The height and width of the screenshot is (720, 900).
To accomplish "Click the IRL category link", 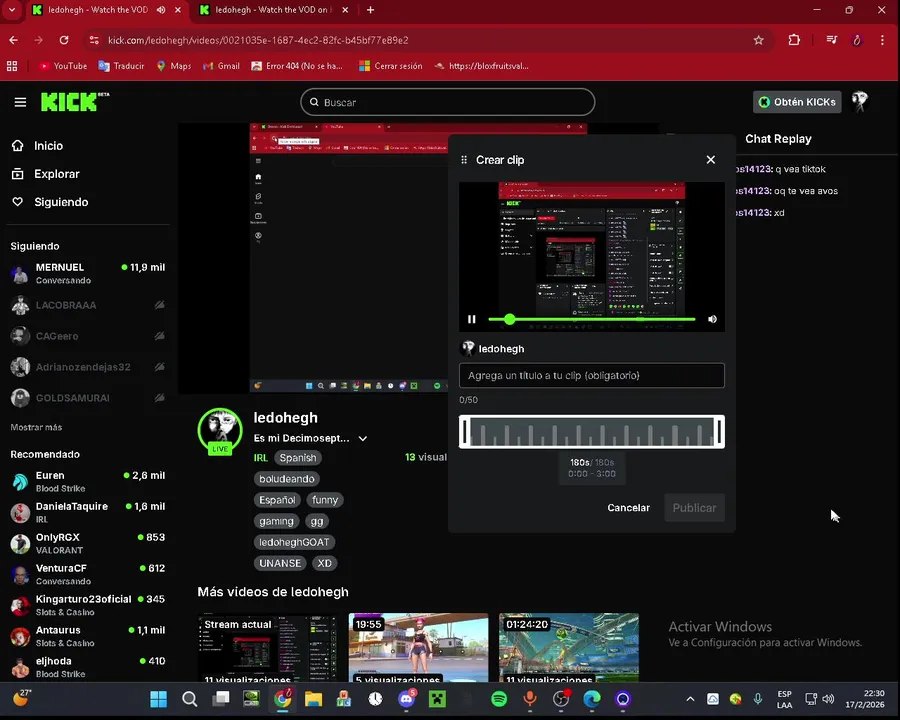I will [261, 458].
